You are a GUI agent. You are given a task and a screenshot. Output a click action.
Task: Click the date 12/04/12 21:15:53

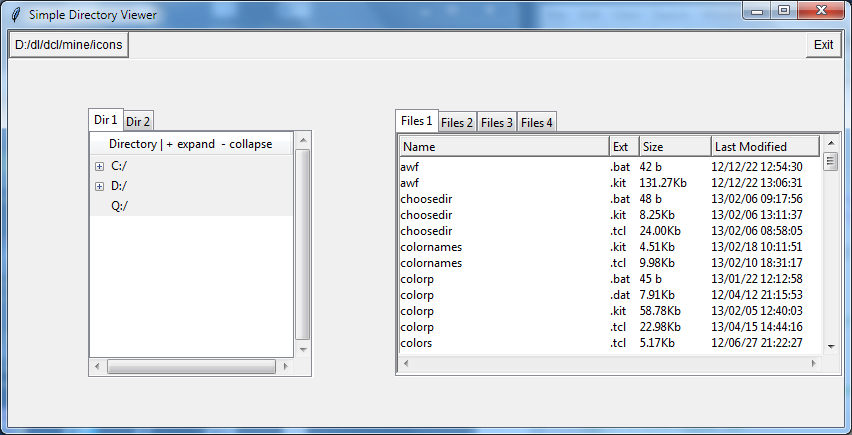[757, 295]
